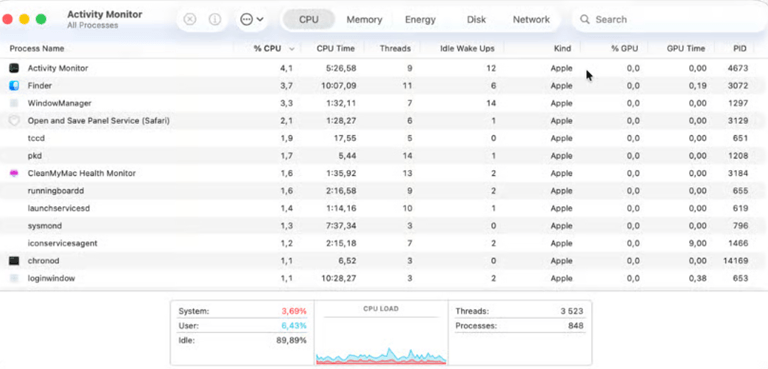Switch to the CPU tab
This screenshot has height=369, width=768.
(309, 20)
